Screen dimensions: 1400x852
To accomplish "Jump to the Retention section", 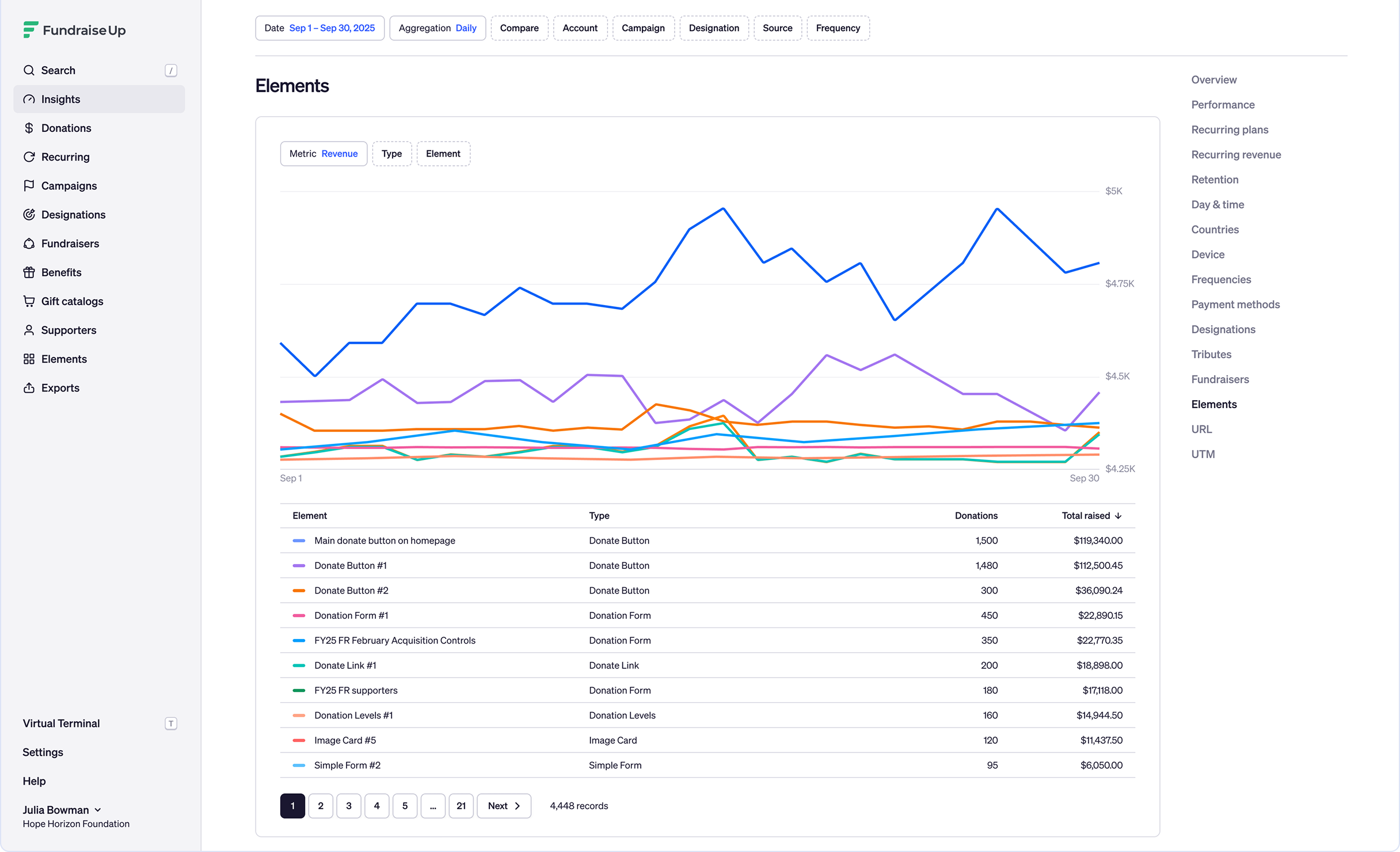I will tap(1215, 180).
